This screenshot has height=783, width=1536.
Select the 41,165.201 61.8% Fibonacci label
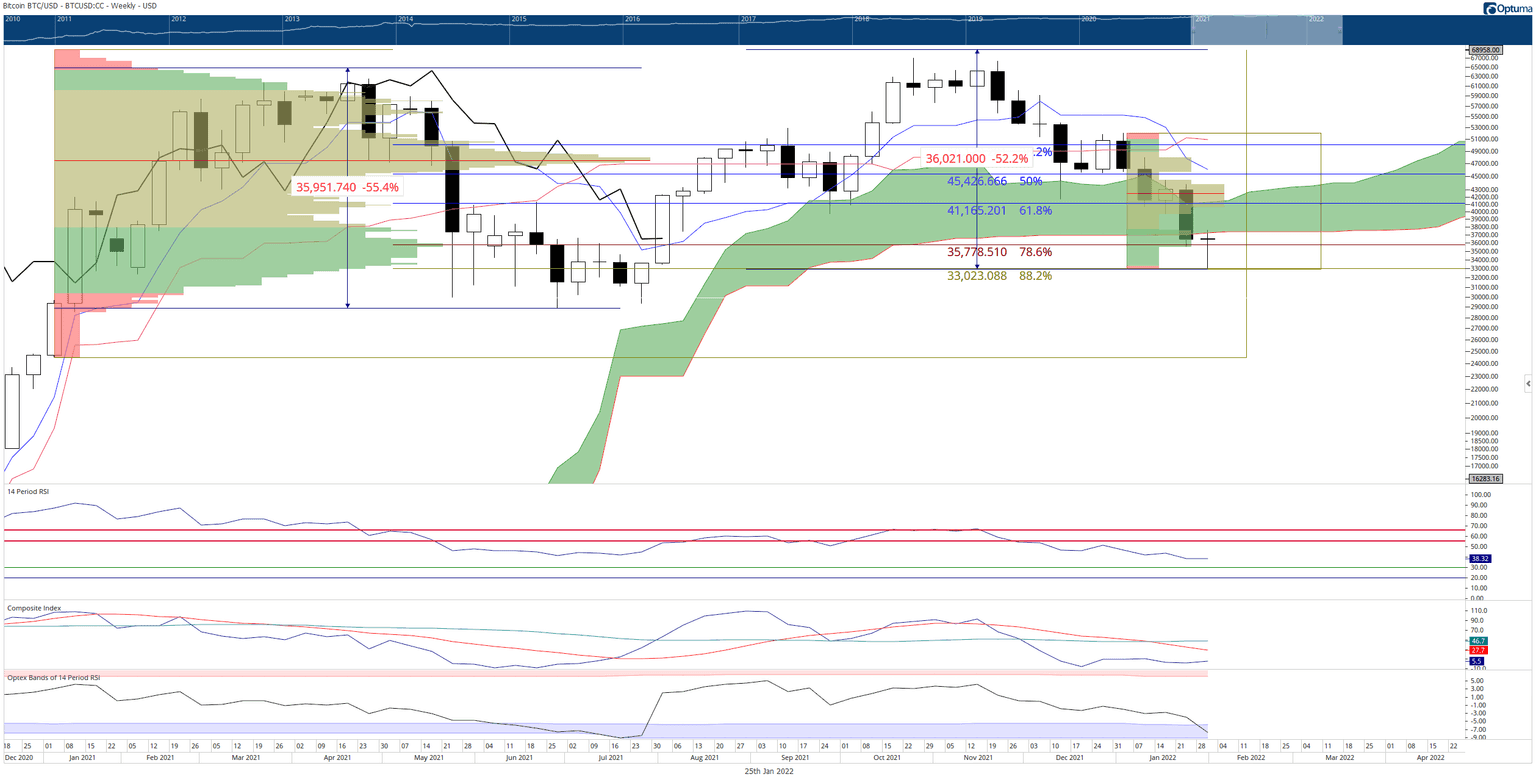(999, 211)
